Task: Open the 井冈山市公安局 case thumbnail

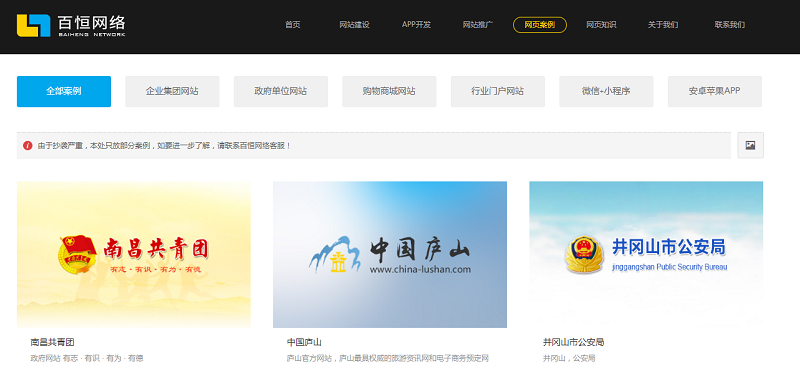Action: tap(646, 254)
